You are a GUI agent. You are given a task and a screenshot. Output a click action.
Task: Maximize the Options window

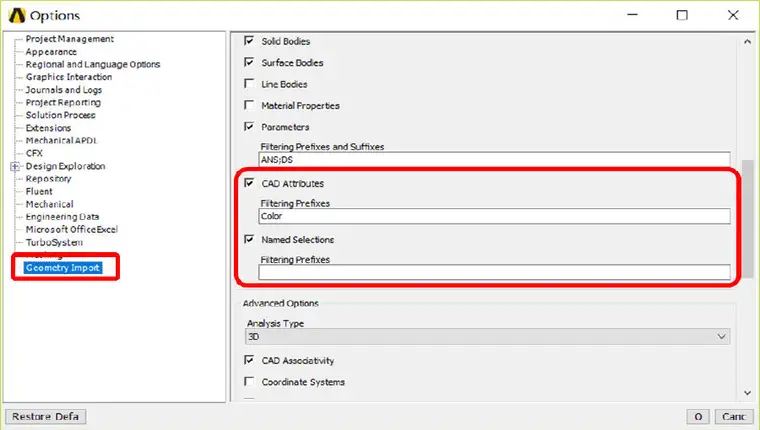(682, 15)
